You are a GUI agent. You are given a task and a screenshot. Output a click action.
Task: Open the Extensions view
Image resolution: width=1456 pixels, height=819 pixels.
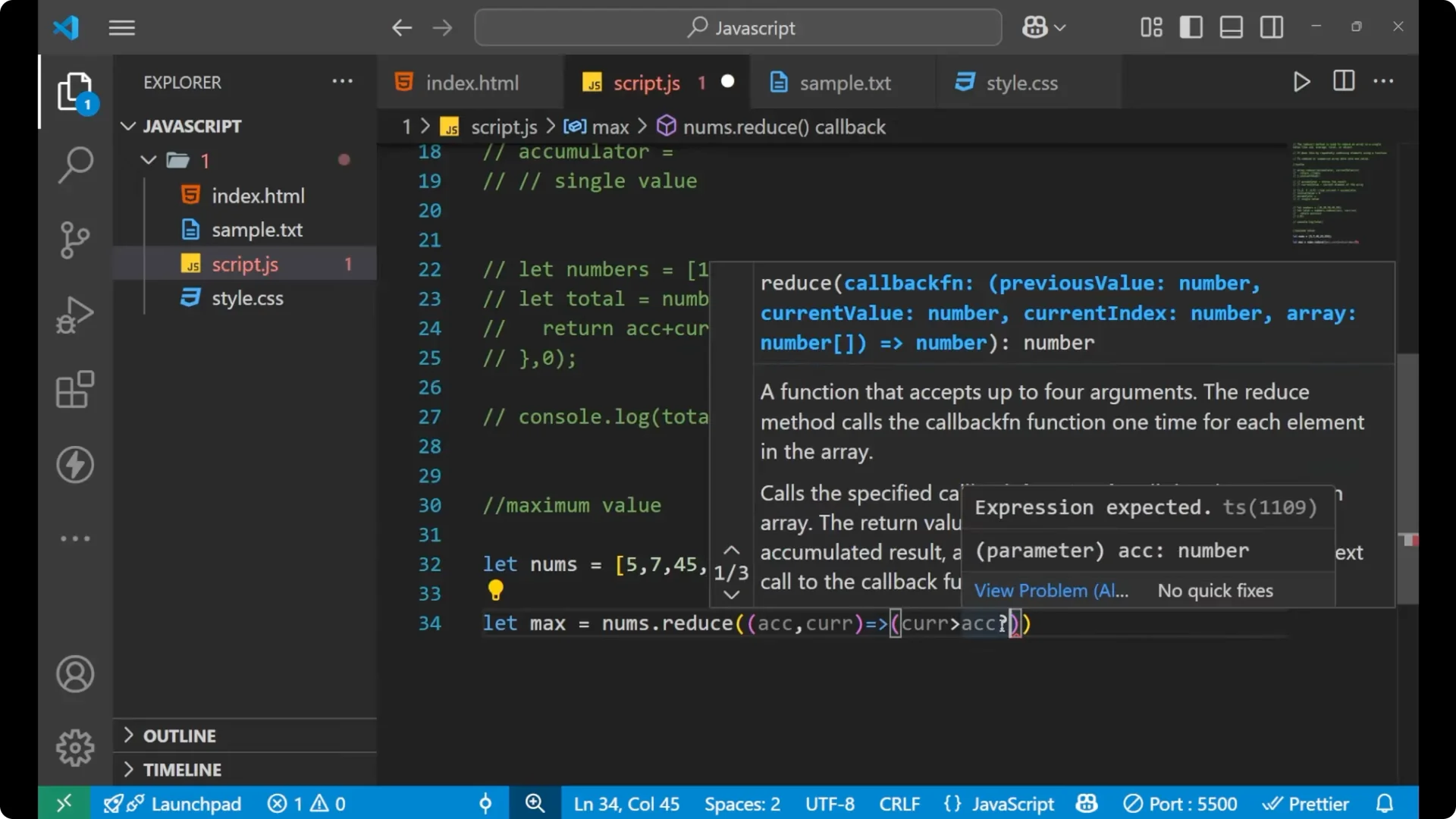(74, 390)
